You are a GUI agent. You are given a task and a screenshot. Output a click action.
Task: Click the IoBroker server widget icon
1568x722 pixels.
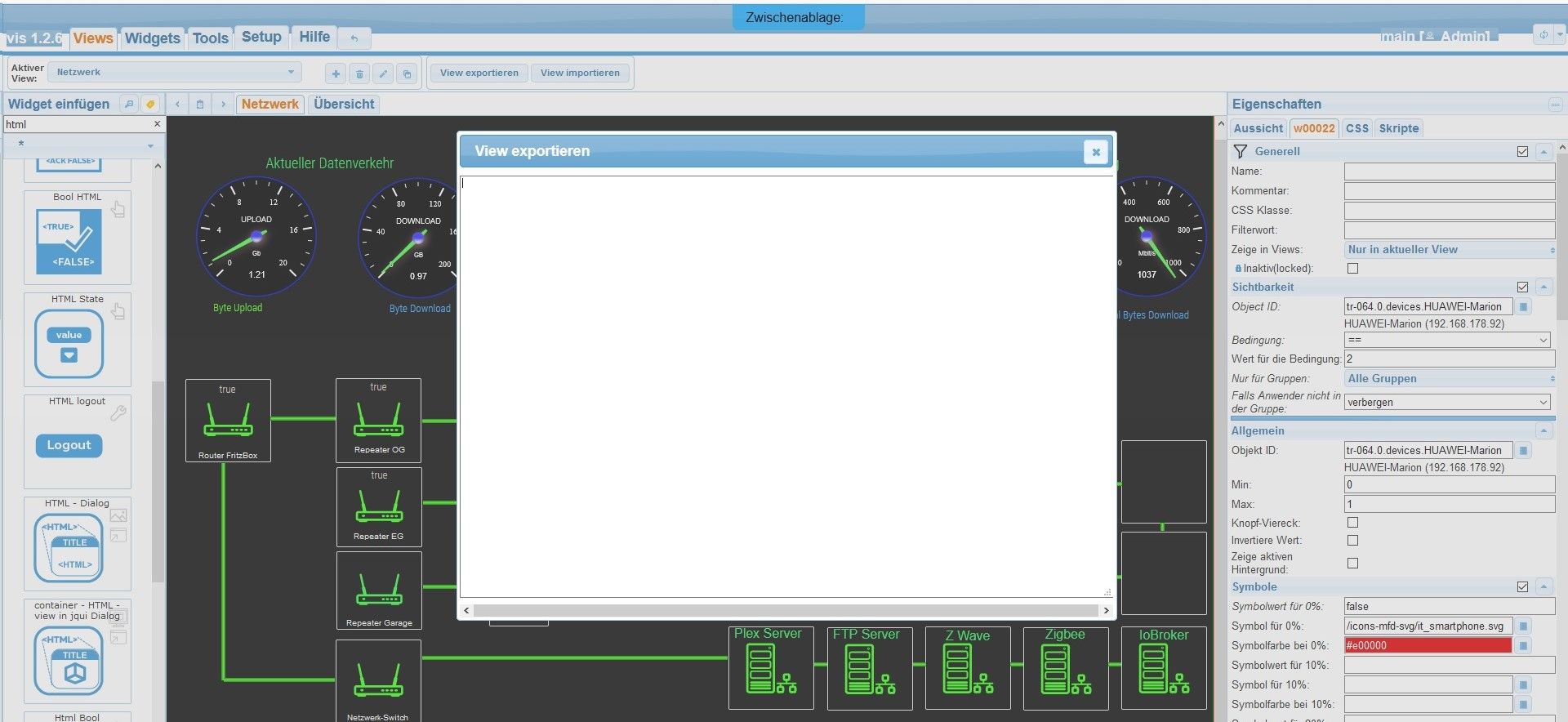pos(1164,668)
